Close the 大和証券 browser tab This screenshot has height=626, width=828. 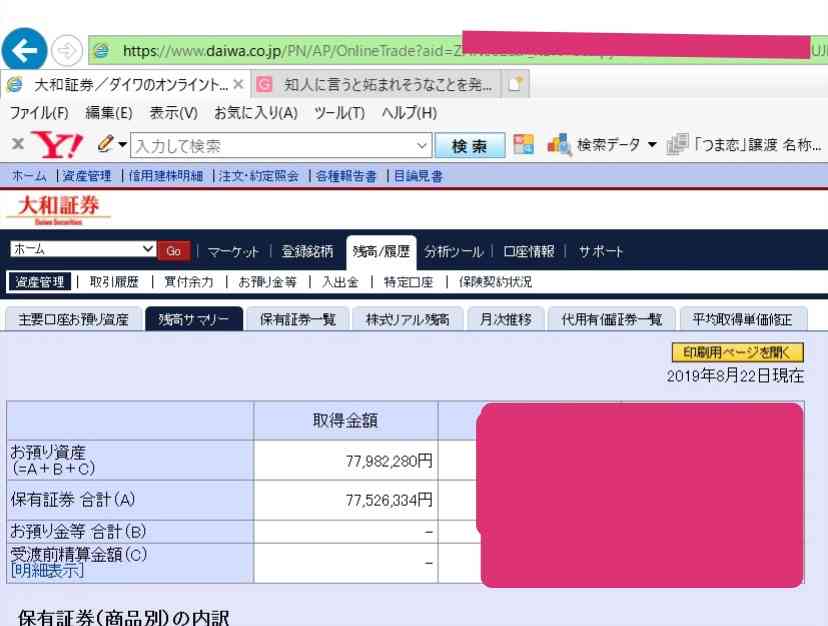click(x=238, y=84)
